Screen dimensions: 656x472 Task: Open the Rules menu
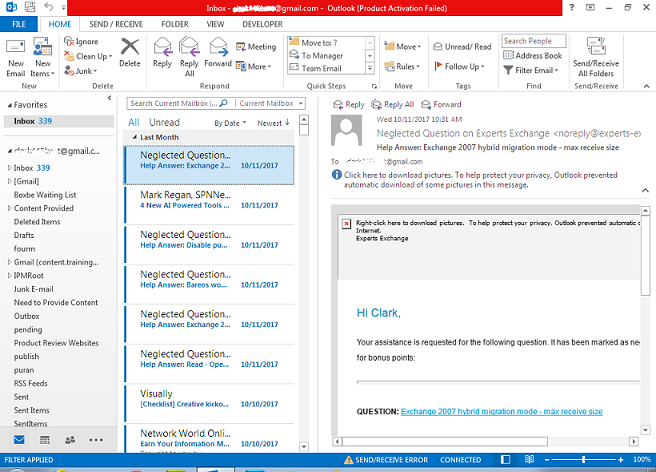click(x=402, y=66)
